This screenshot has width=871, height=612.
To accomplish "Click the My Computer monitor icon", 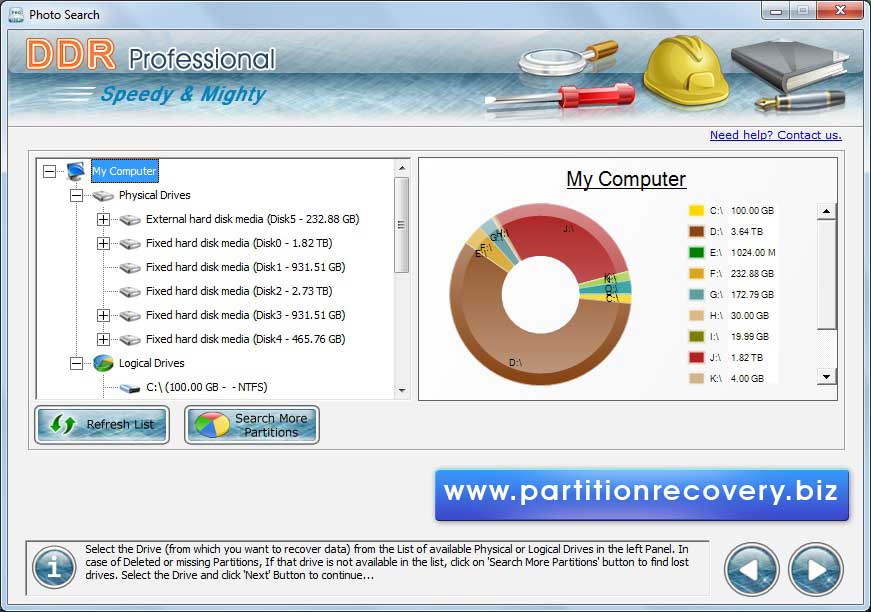I will pyautogui.click(x=76, y=171).
